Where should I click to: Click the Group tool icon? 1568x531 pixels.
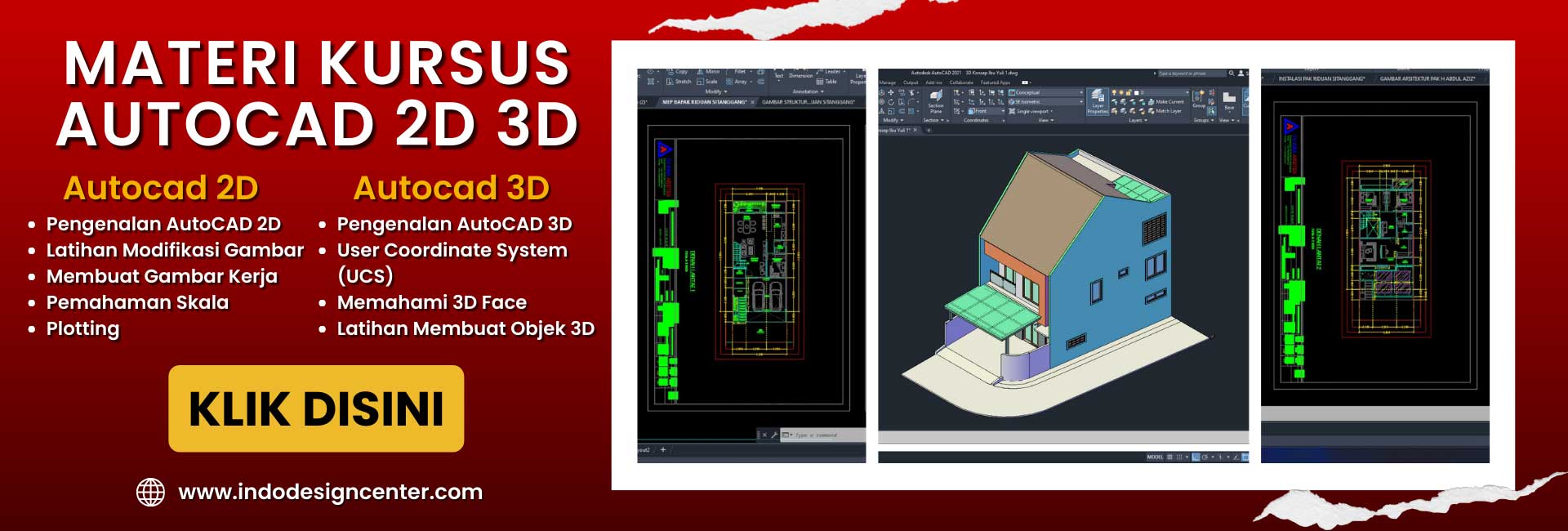(1198, 98)
